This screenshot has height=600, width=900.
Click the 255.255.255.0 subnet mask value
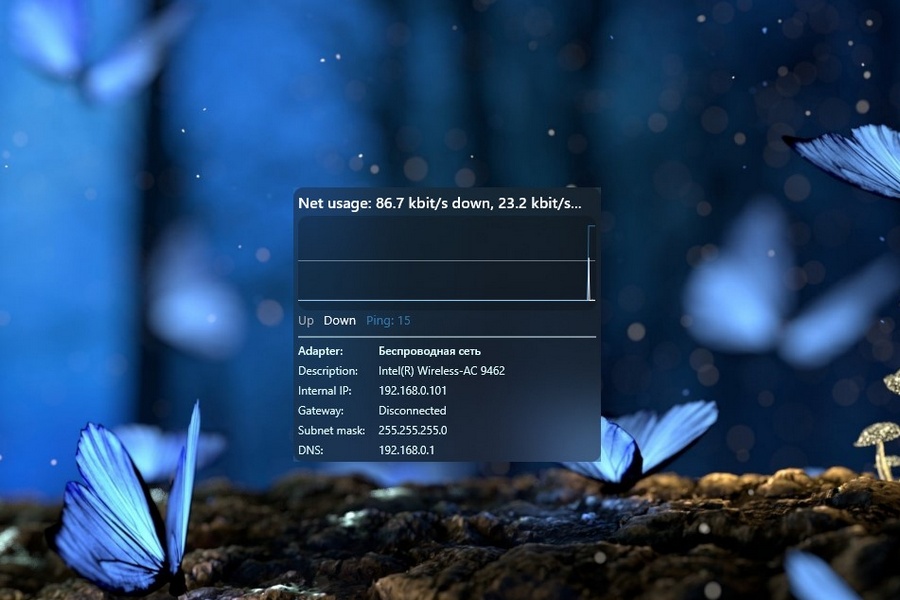(412, 431)
